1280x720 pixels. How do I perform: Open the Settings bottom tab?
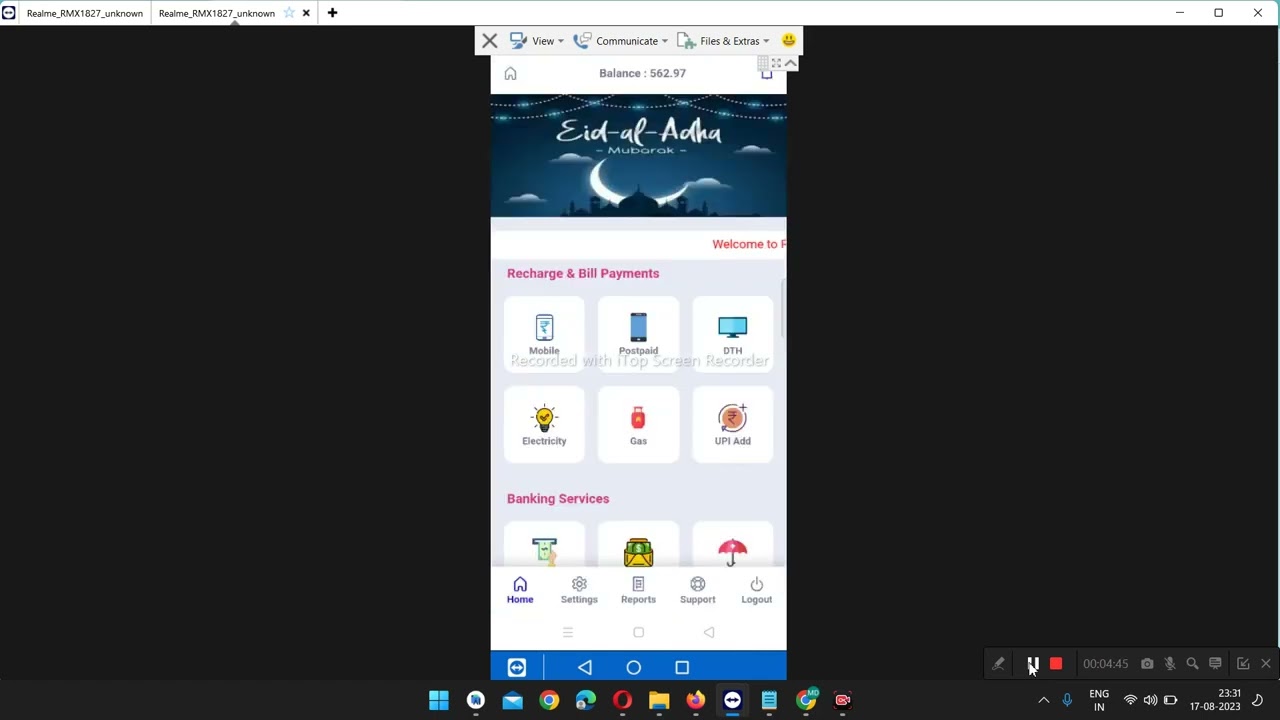coord(579,590)
